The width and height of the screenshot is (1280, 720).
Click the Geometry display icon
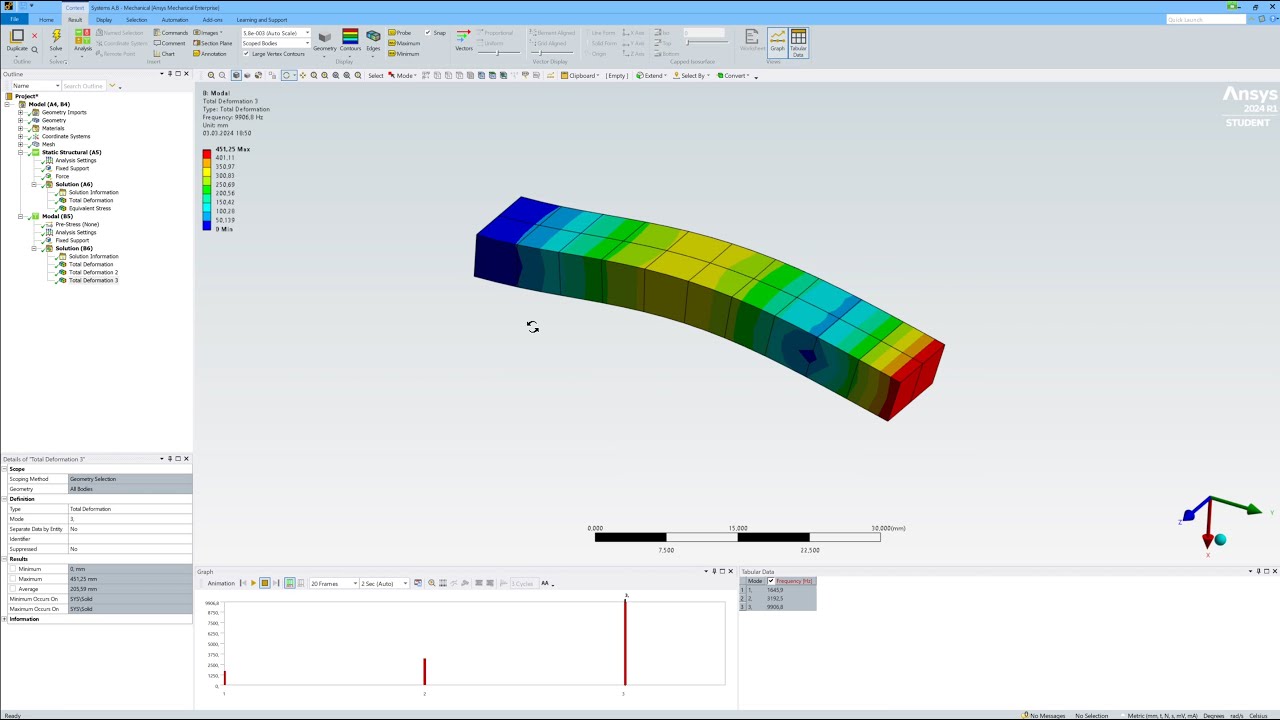click(324, 37)
